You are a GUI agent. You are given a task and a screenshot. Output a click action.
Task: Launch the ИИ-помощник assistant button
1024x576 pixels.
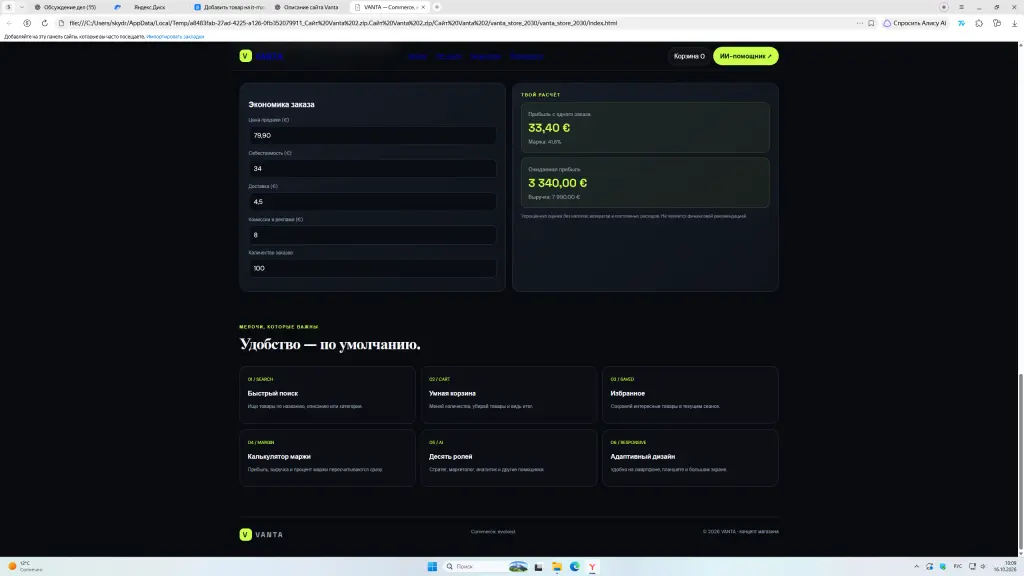746,56
